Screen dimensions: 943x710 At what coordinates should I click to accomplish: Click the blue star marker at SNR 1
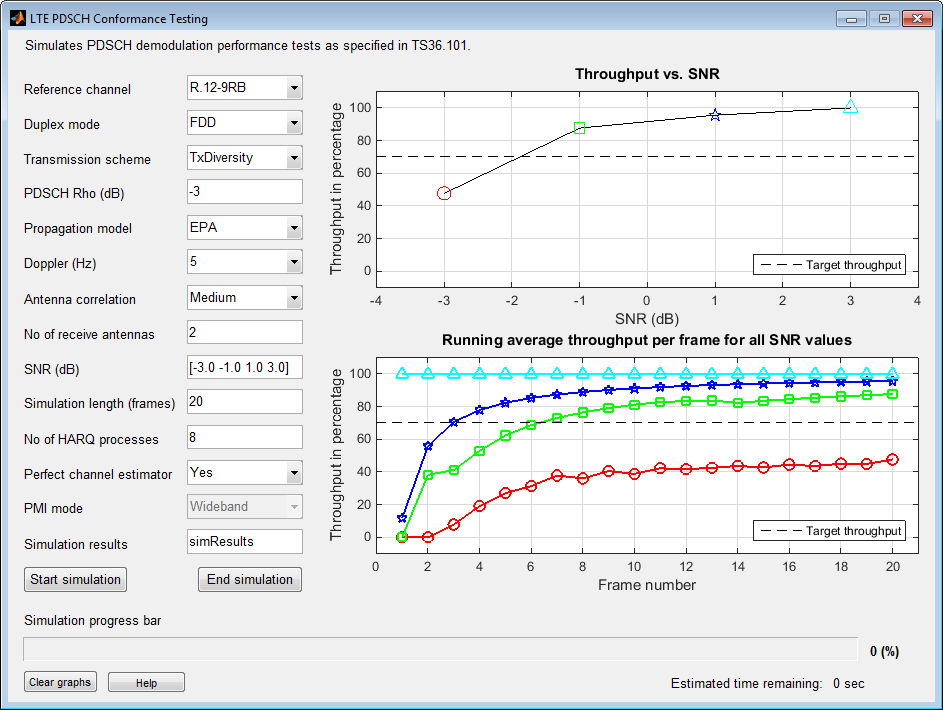(714, 115)
